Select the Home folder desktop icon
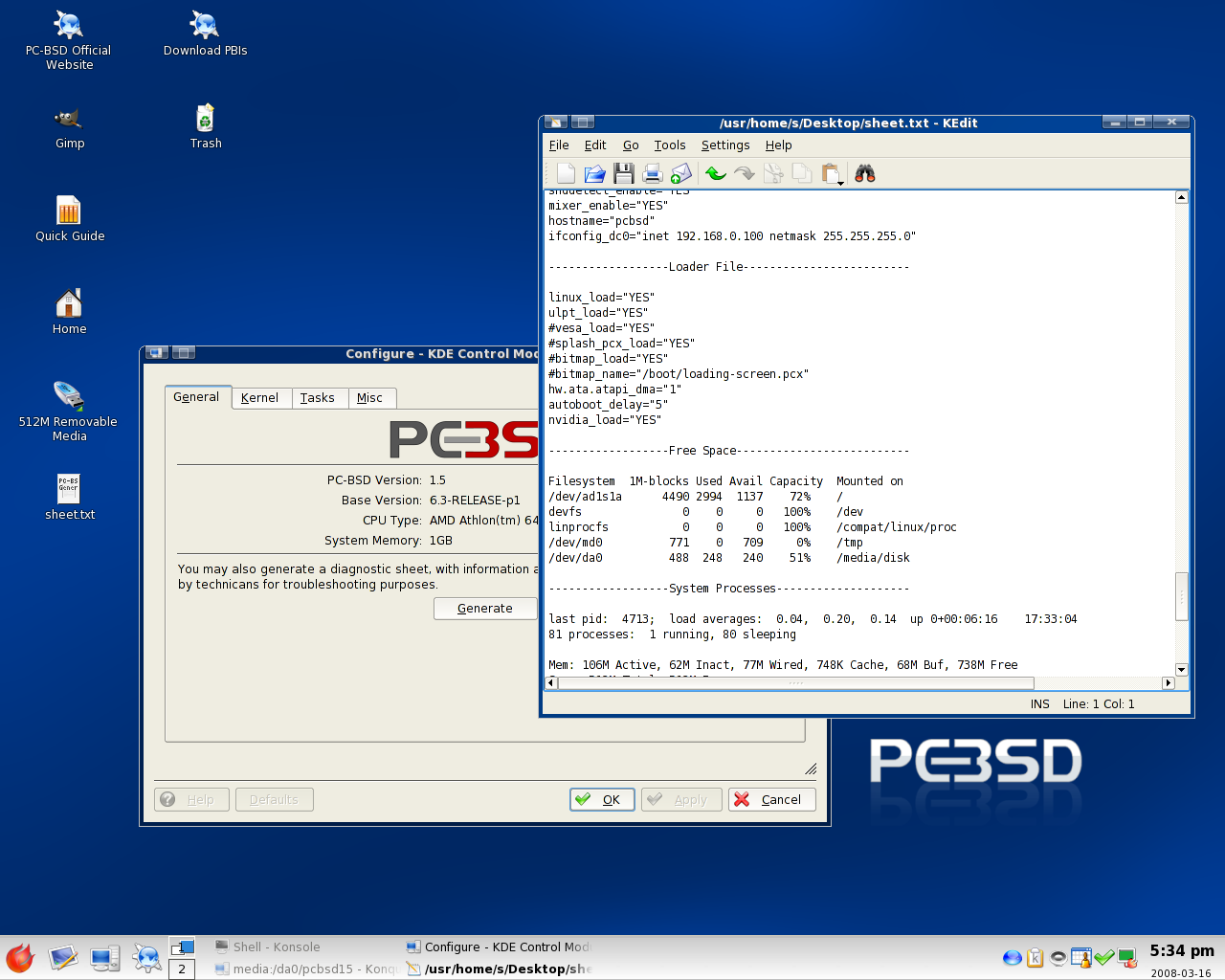This screenshot has height=980, width=1225. click(x=69, y=312)
